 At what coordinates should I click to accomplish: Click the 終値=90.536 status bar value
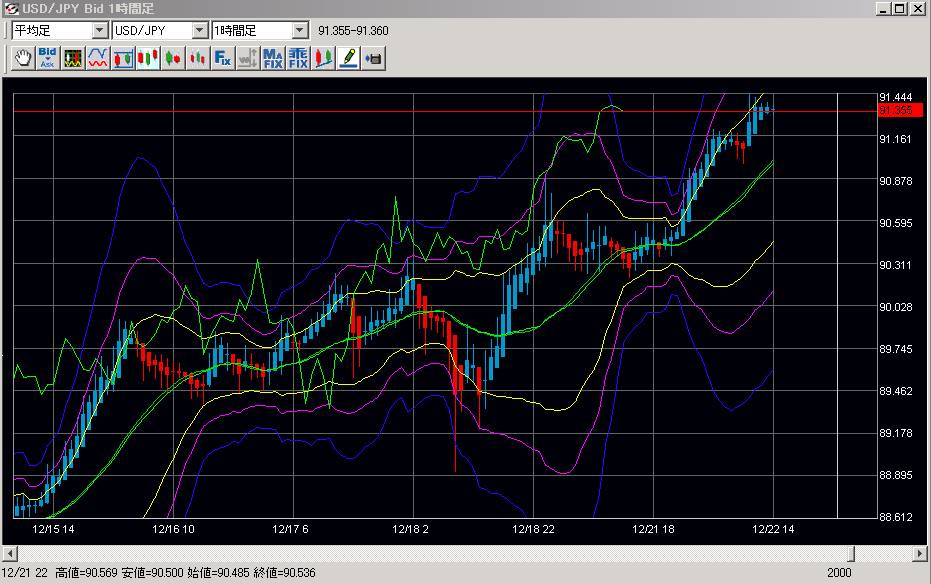(x=284, y=573)
